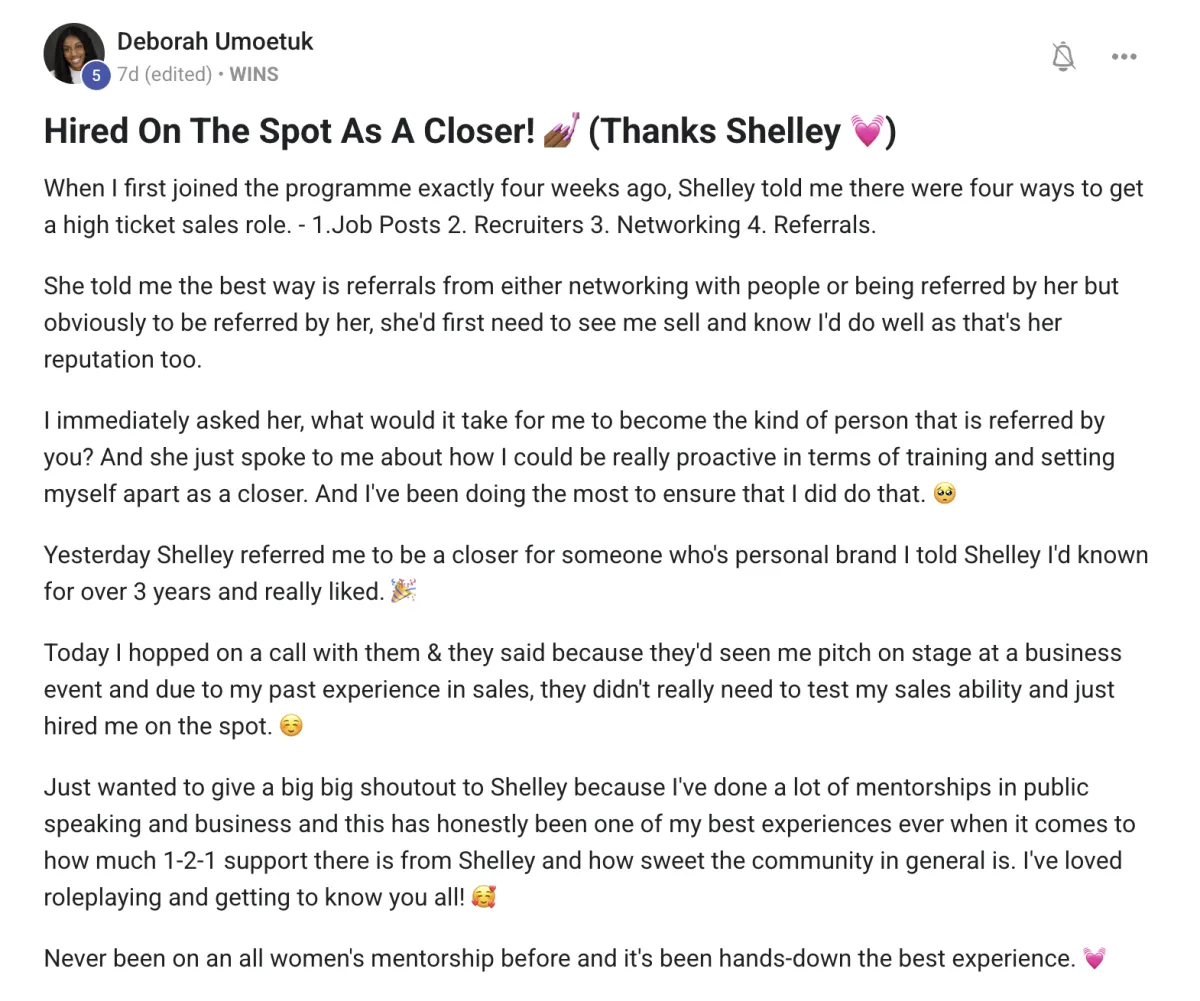Click the nail polish emoji in the title
Screen dimensions: 1200x1001
pyautogui.click(x=561, y=131)
